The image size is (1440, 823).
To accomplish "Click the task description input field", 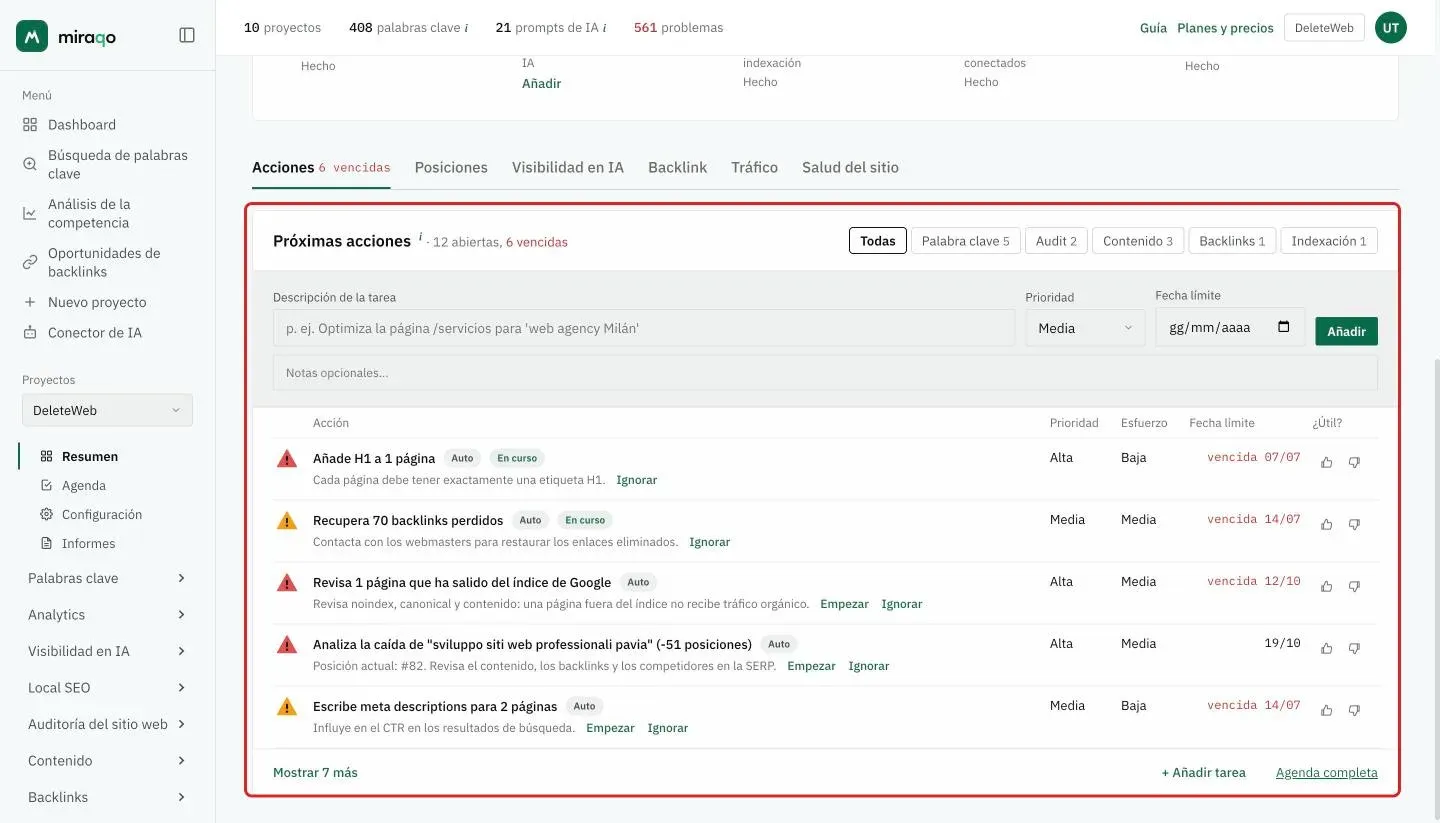I will 644,328.
